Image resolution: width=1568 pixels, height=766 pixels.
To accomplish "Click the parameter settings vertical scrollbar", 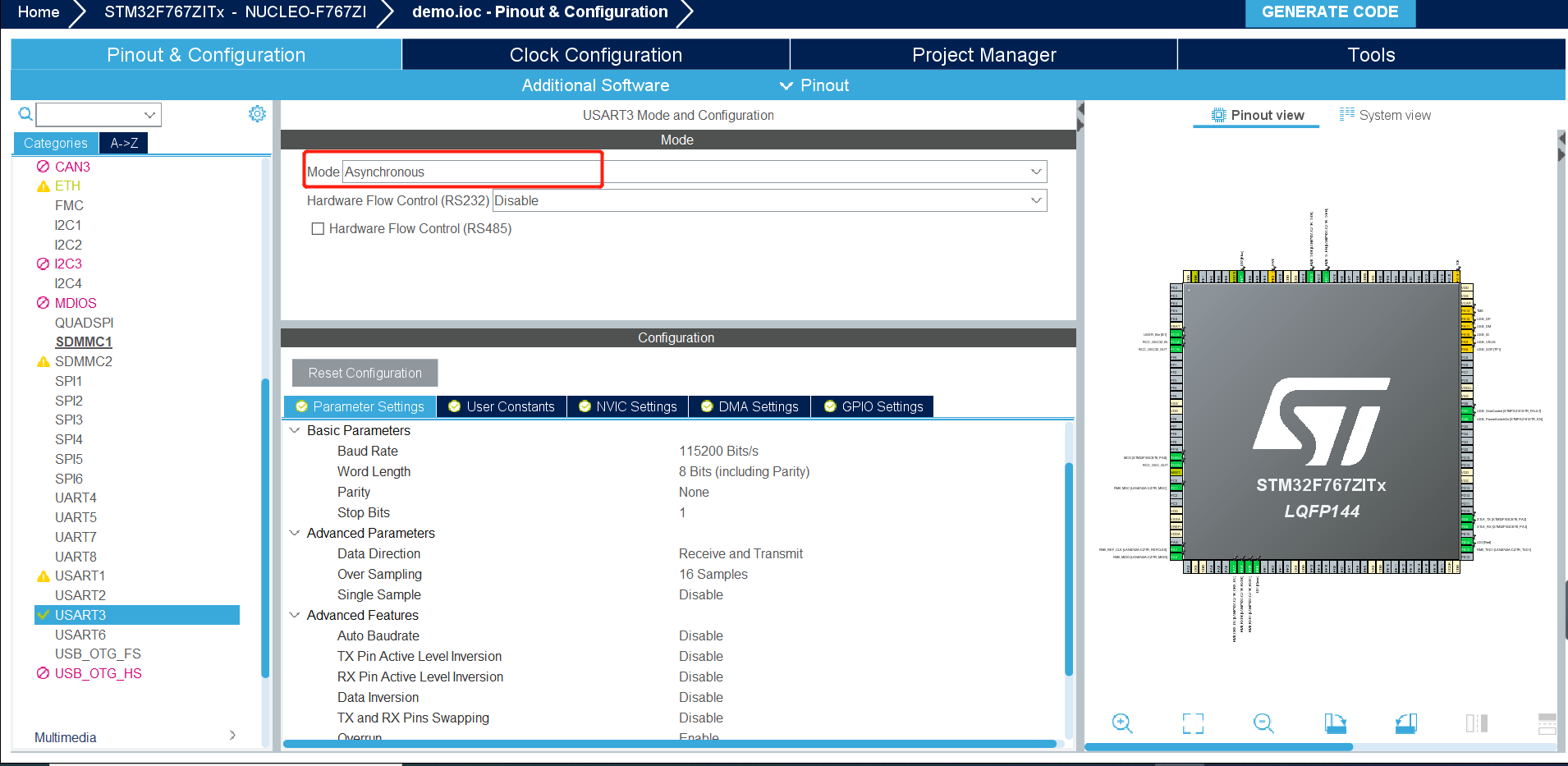I will click(1069, 569).
